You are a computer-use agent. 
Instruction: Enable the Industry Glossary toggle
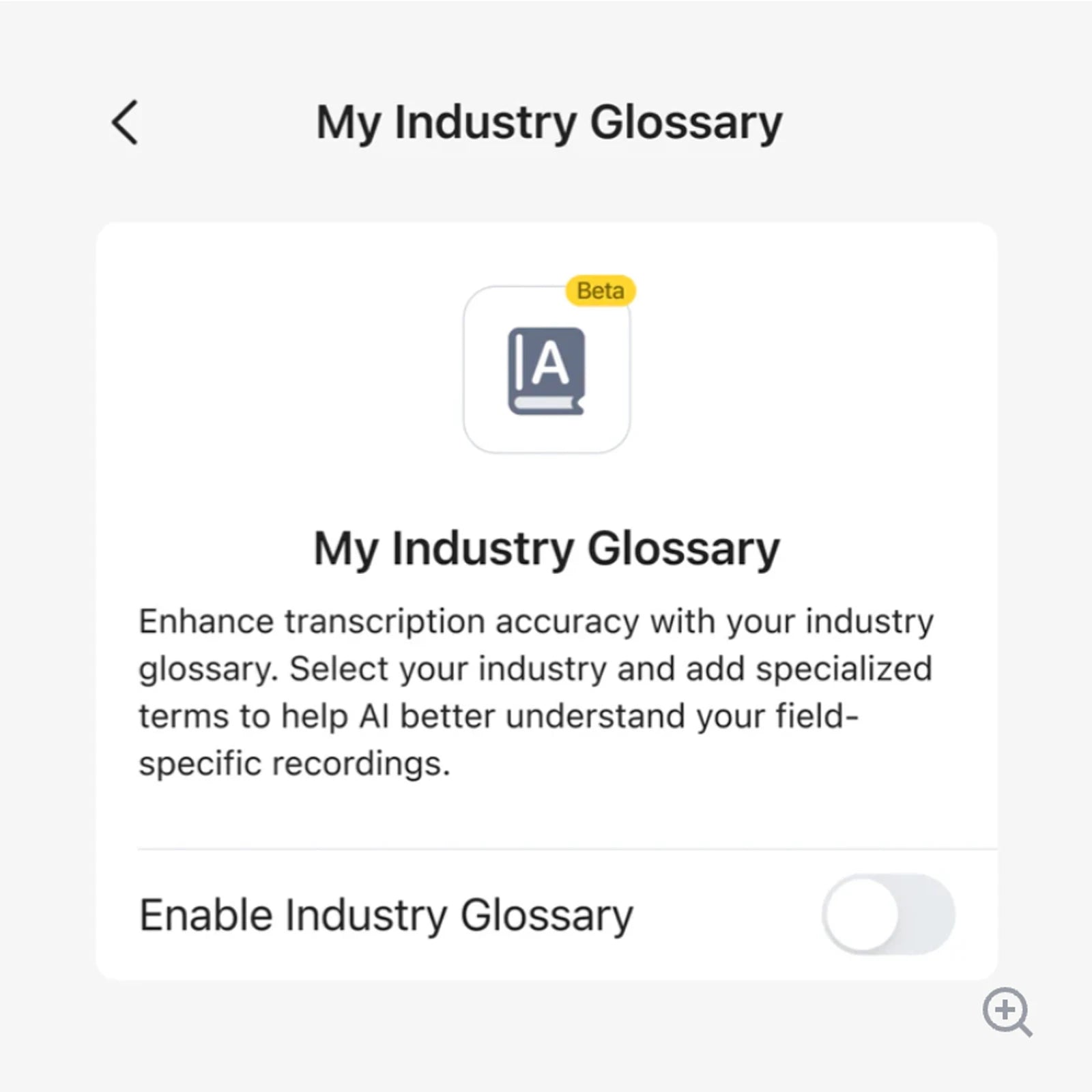point(887,915)
